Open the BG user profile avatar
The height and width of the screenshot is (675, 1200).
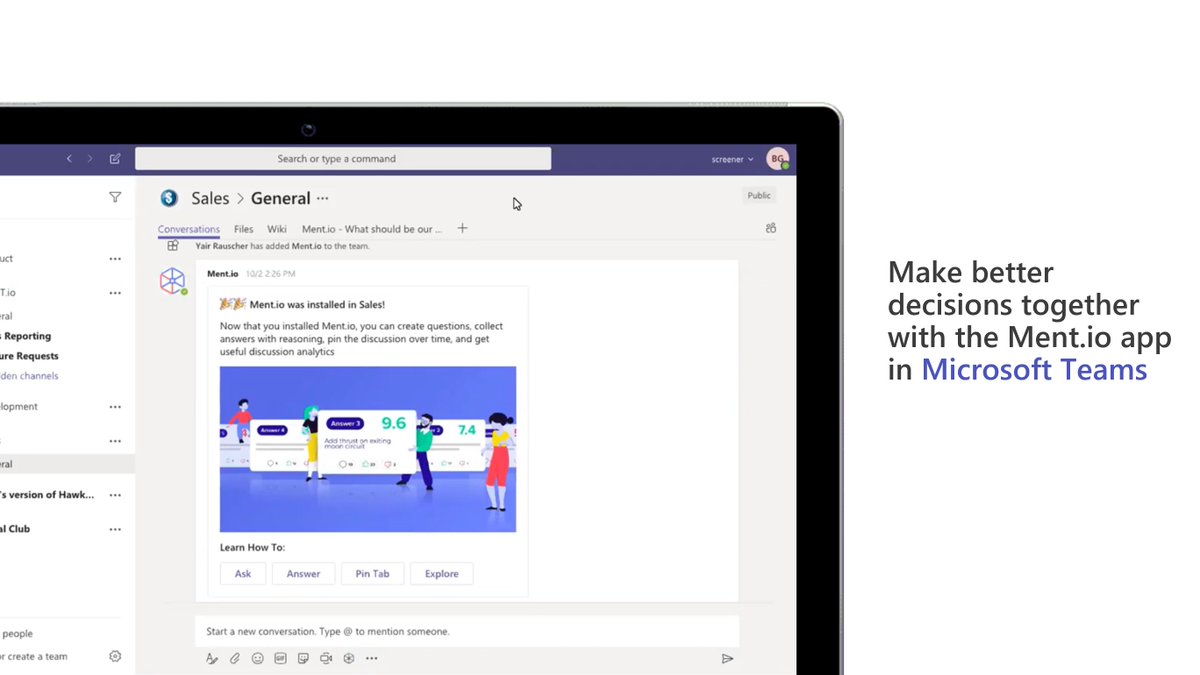(777, 158)
